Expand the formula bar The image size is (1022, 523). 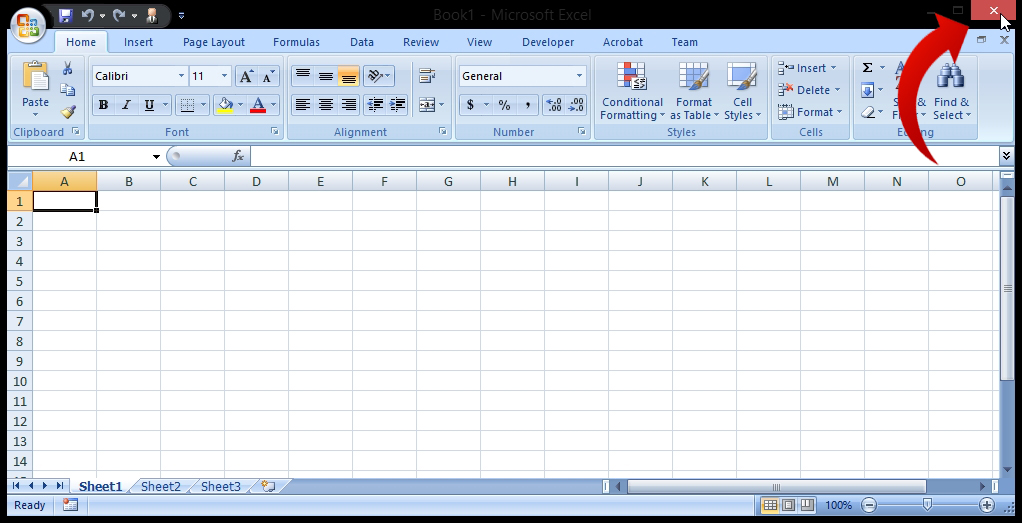tap(1006, 156)
